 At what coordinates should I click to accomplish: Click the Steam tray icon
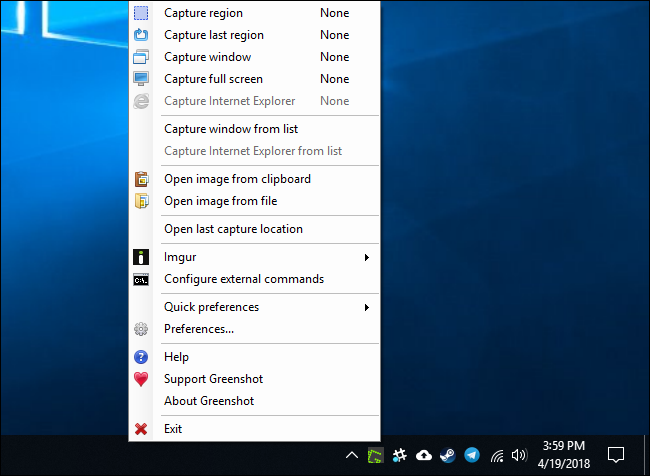[x=448, y=455]
